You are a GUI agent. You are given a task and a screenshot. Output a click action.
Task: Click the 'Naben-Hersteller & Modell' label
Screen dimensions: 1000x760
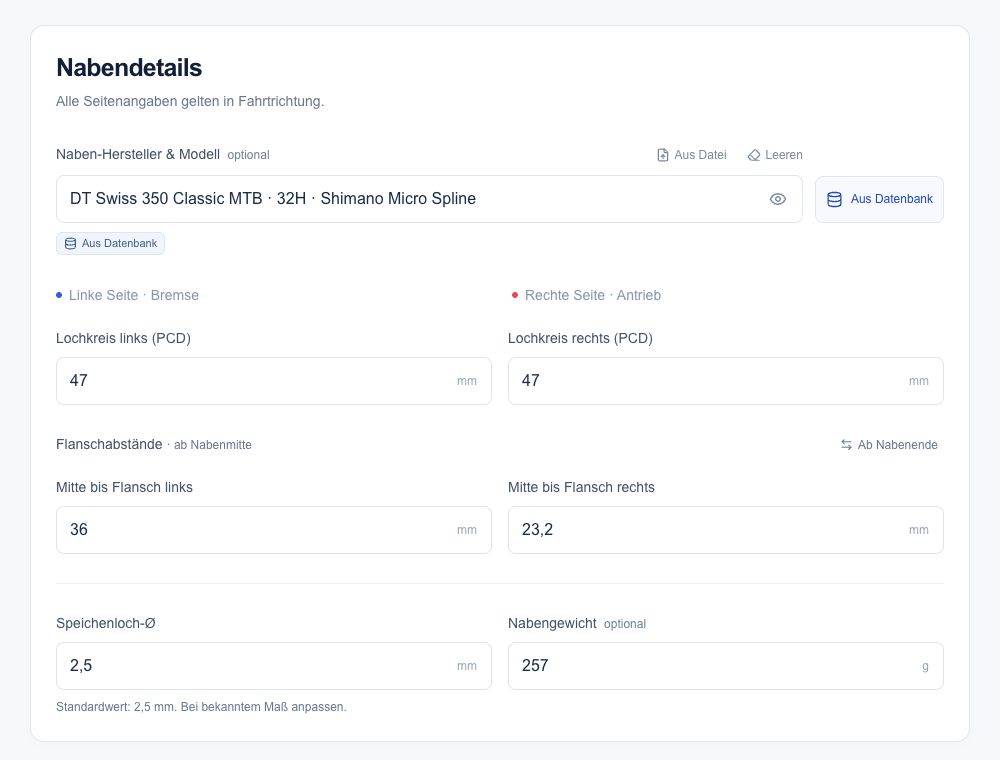pos(138,154)
